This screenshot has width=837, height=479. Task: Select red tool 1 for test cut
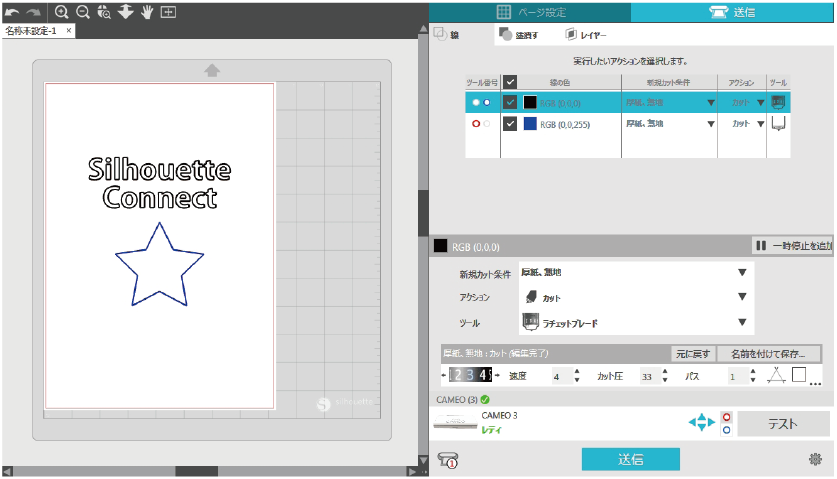coord(727,417)
